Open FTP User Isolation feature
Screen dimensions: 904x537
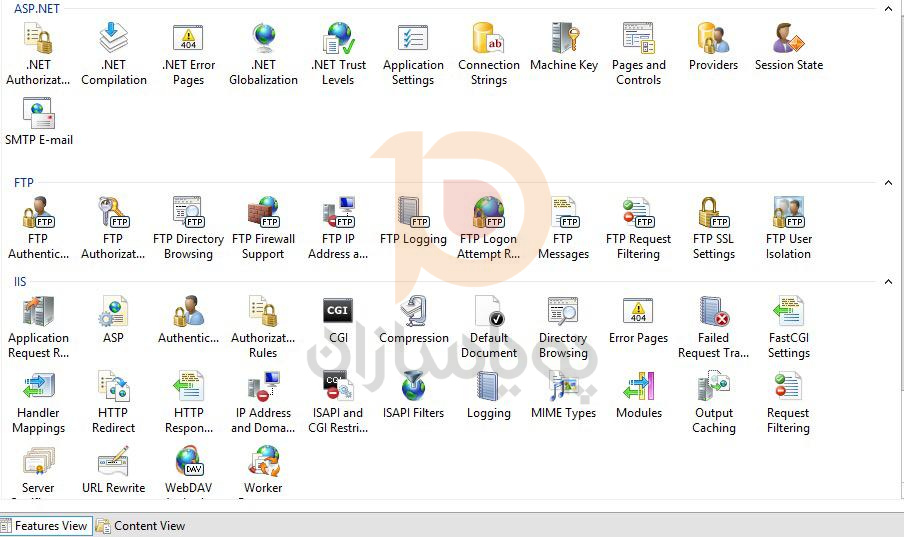(x=789, y=228)
